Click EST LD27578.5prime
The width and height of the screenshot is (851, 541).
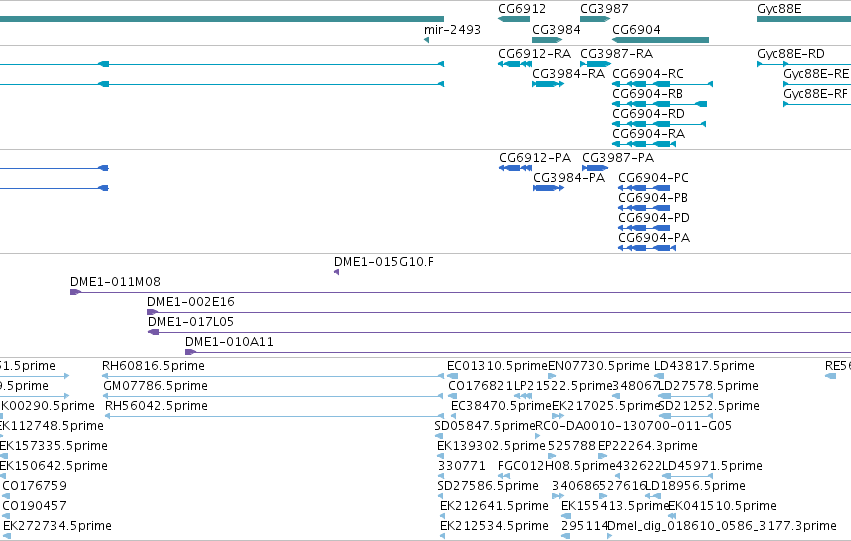(x=708, y=386)
